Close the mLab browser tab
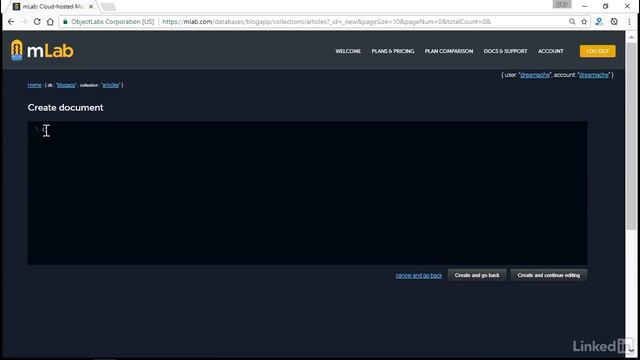 pos(91,7)
